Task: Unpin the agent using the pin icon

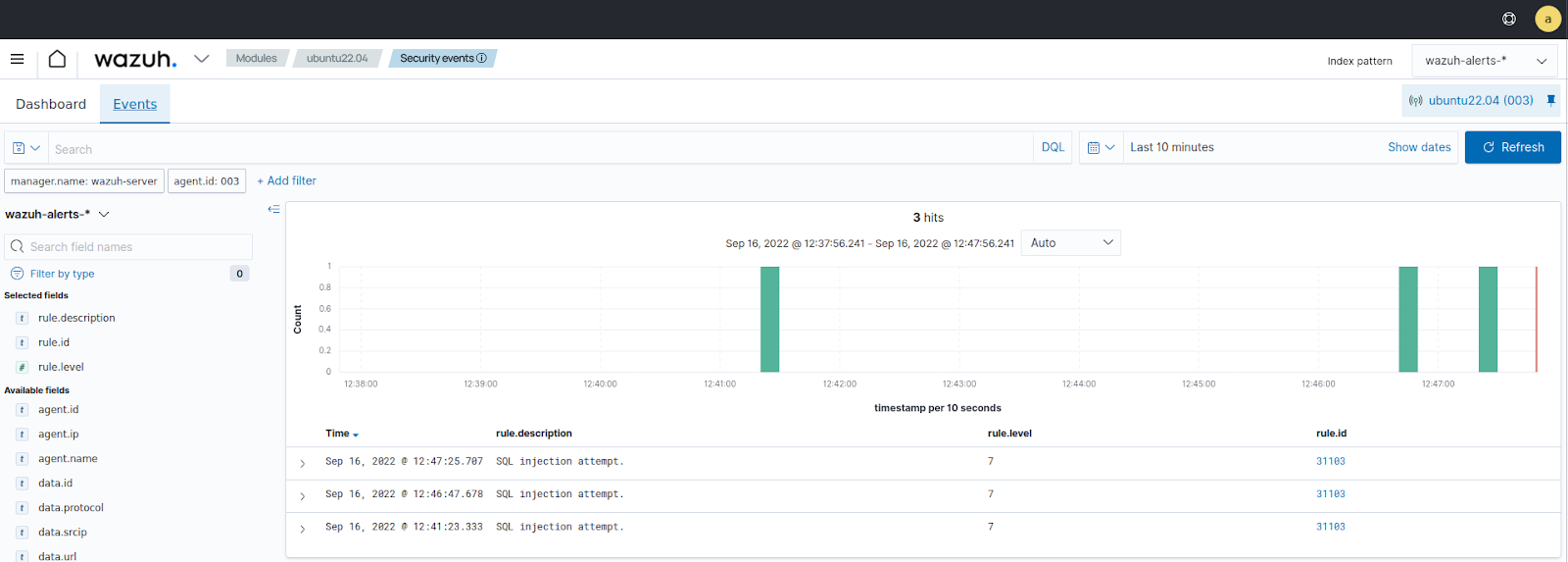Action: pyautogui.click(x=1551, y=100)
